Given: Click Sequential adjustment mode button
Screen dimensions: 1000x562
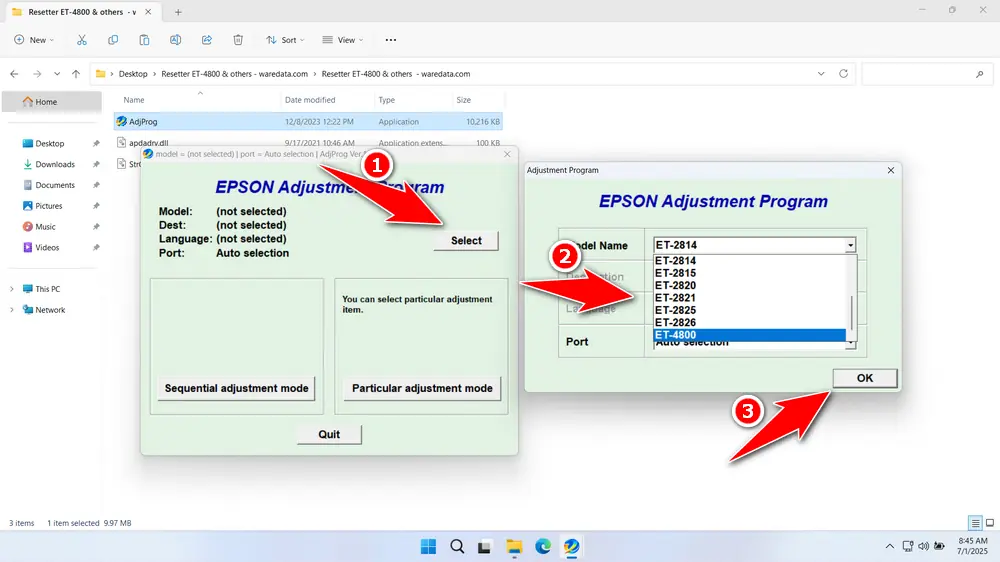Looking at the screenshot, I should (237, 388).
